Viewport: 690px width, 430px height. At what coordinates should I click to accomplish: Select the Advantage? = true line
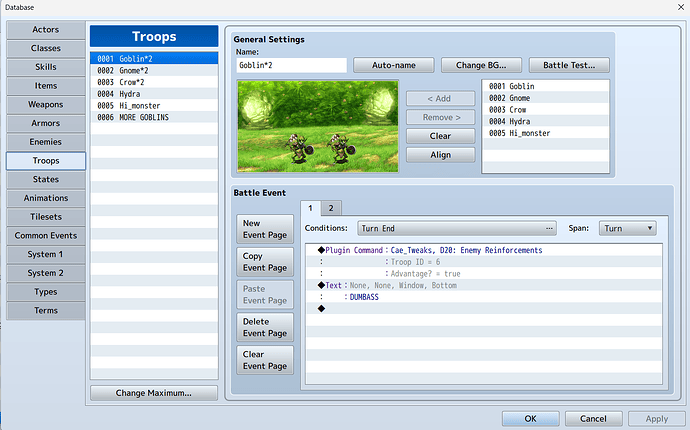click(484, 274)
